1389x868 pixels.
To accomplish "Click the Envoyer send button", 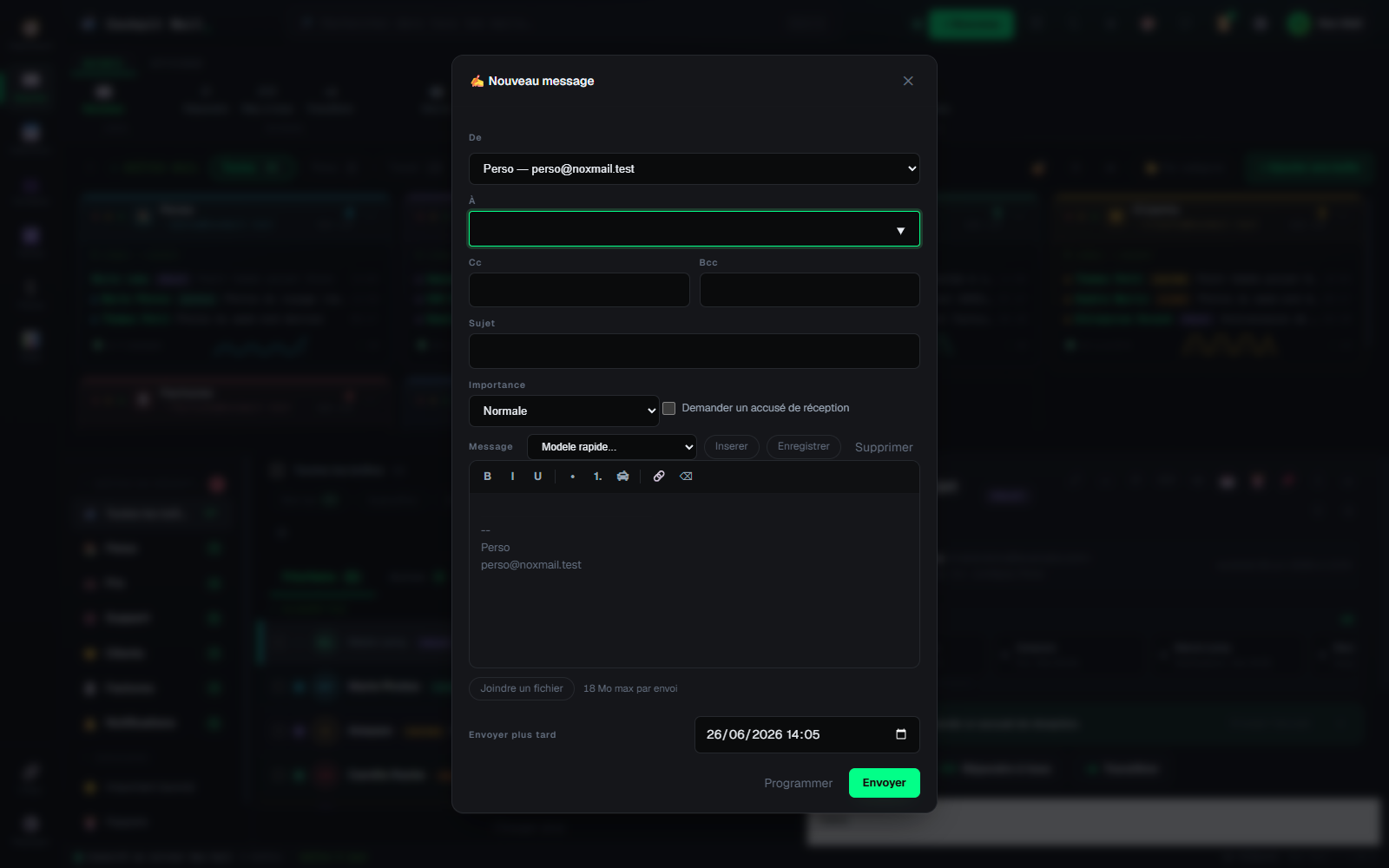I will tap(885, 783).
